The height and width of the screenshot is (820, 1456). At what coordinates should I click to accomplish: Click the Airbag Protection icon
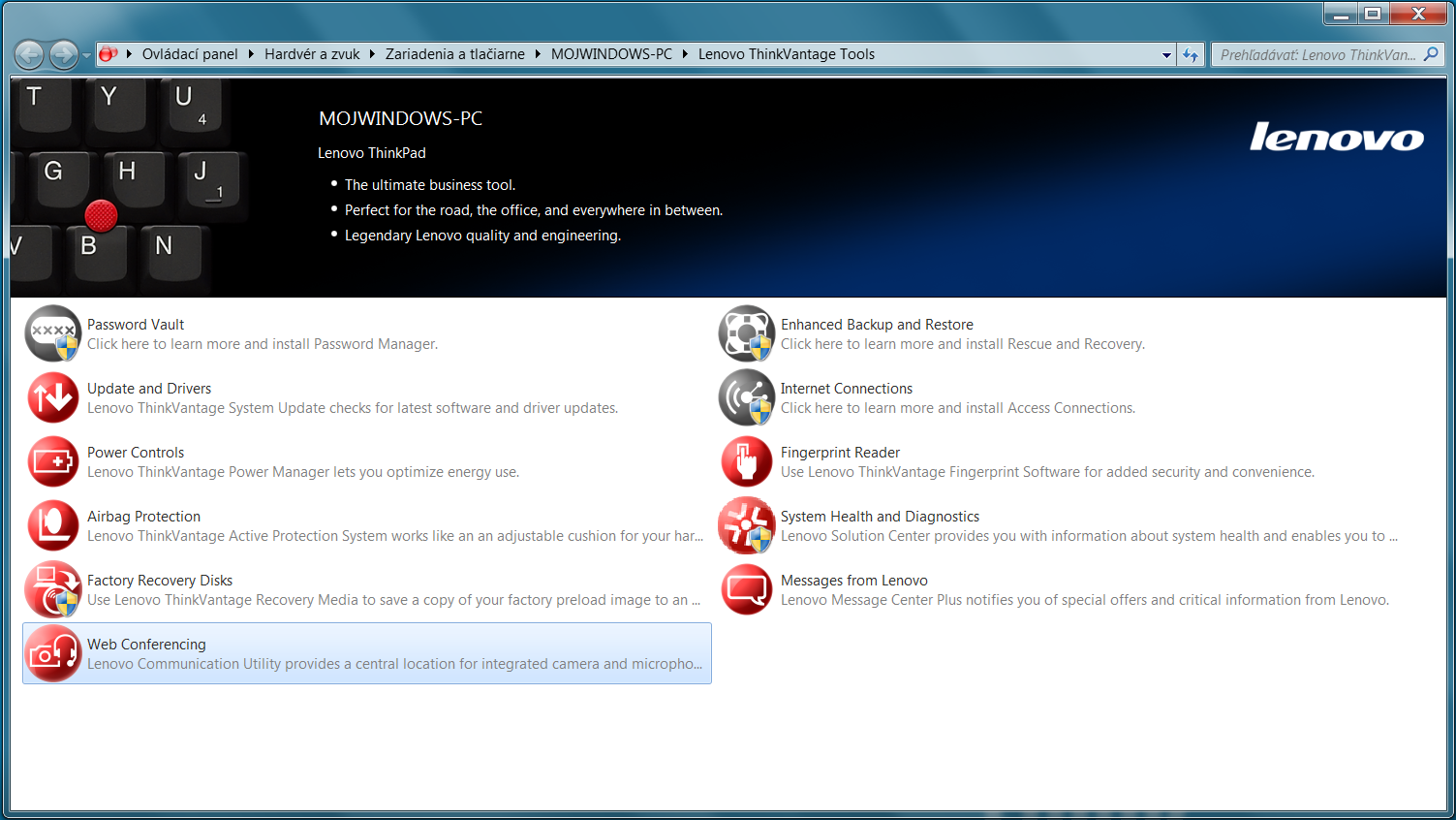(53, 525)
